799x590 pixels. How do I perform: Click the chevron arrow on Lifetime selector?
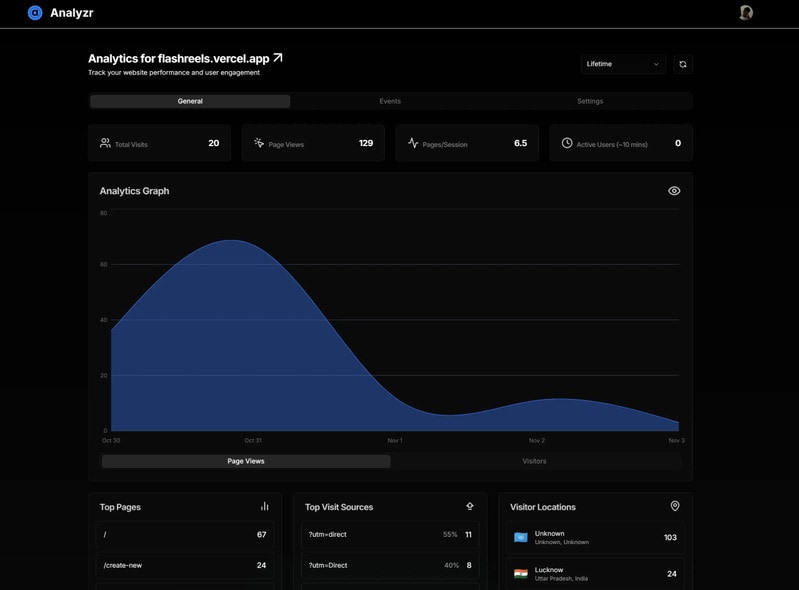tap(656, 64)
